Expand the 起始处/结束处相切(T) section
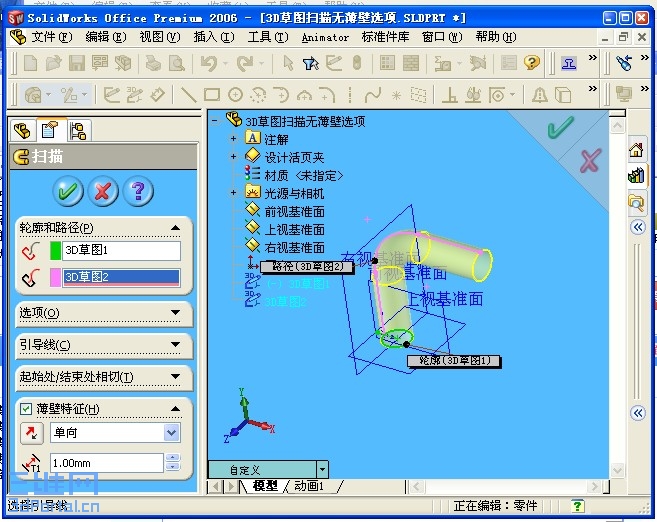This screenshot has width=657, height=522. click(176, 376)
